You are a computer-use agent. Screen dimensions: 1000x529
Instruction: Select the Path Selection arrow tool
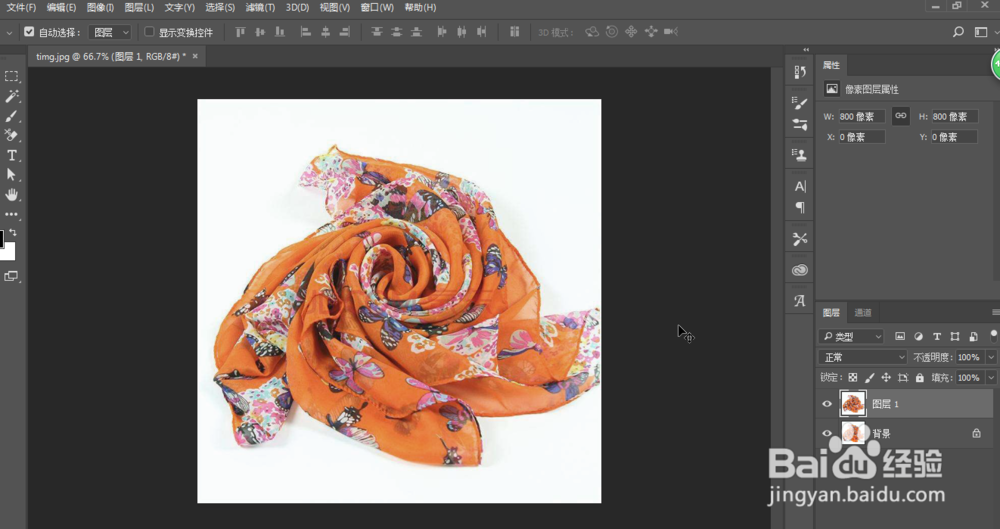(x=11, y=175)
